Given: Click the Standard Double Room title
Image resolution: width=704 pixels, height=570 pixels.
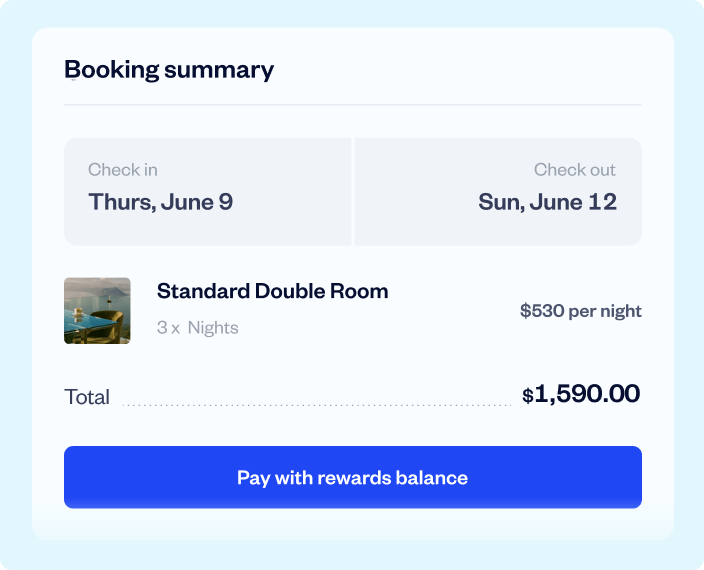Looking at the screenshot, I should tap(272, 291).
